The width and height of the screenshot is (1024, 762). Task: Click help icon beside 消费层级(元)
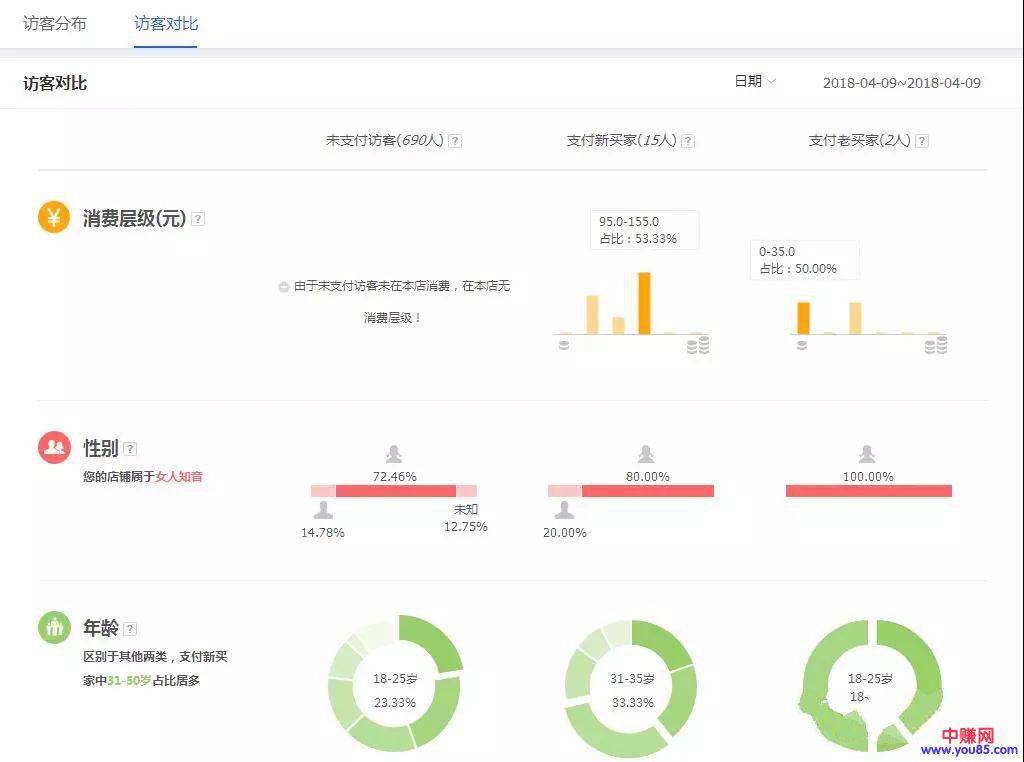pyautogui.click(x=198, y=219)
